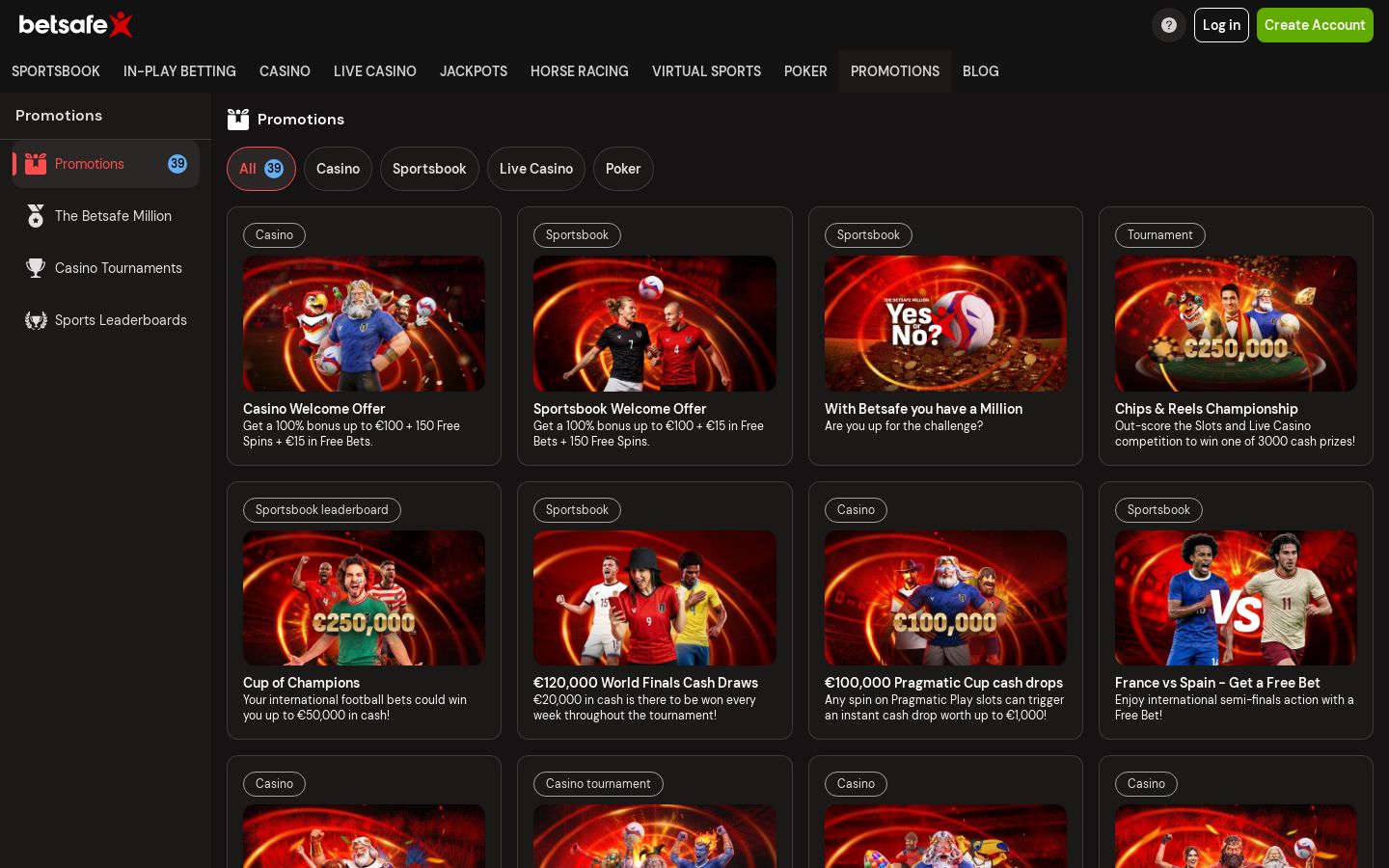Screen dimensions: 1389x868
Task: Open the Casino section
Action: 285,71
